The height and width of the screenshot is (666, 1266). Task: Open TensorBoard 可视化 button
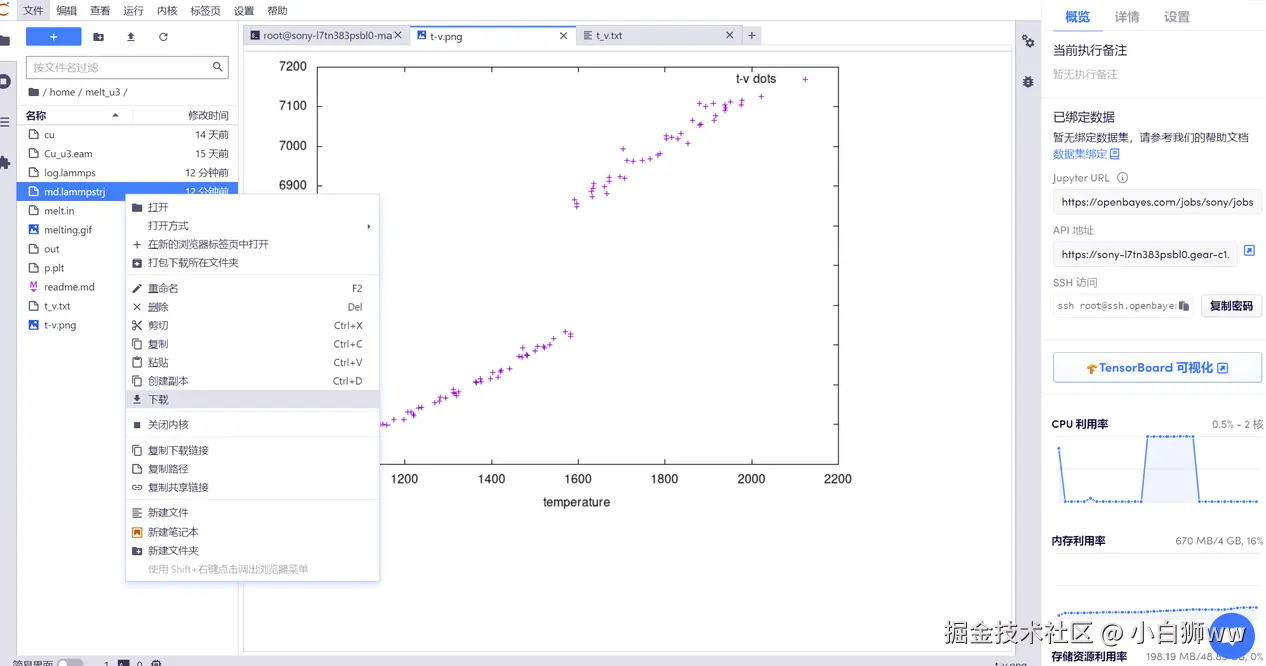(1157, 368)
